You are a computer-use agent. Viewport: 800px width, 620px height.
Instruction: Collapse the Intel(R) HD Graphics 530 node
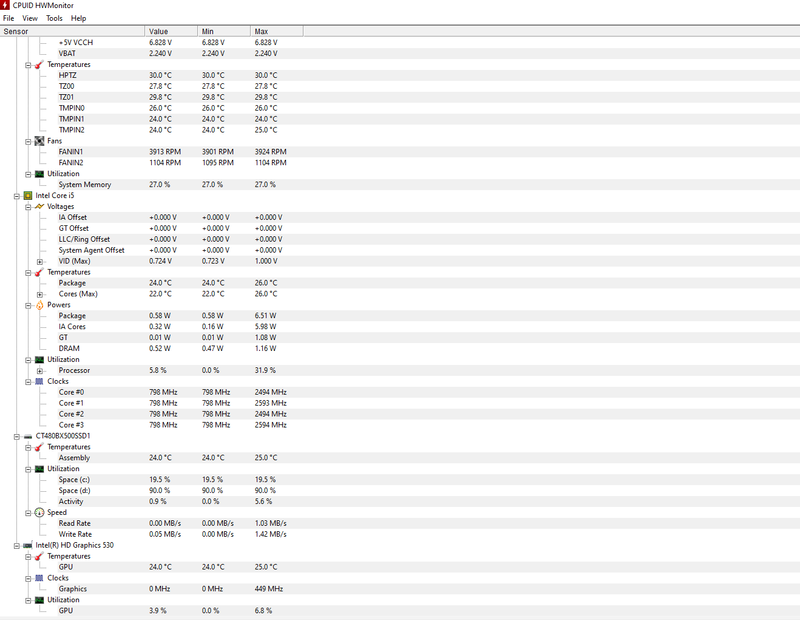tap(17, 546)
